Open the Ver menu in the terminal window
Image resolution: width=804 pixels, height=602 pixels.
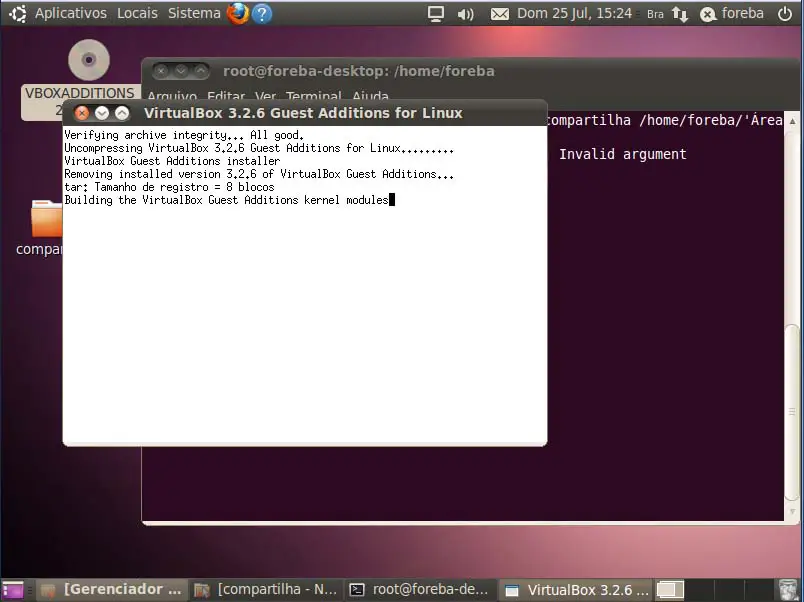[266, 96]
